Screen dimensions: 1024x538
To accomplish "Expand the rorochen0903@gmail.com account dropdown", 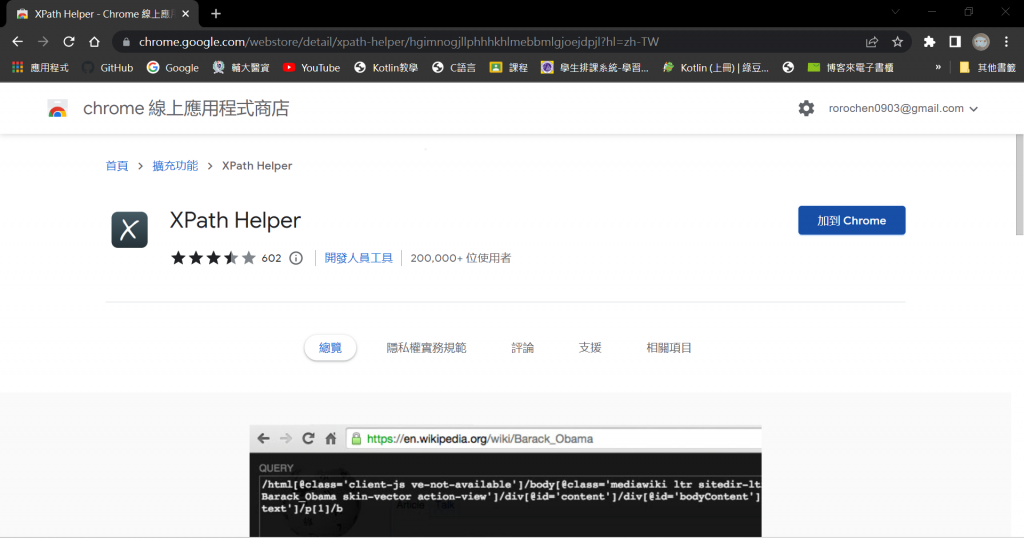I will 903,108.
